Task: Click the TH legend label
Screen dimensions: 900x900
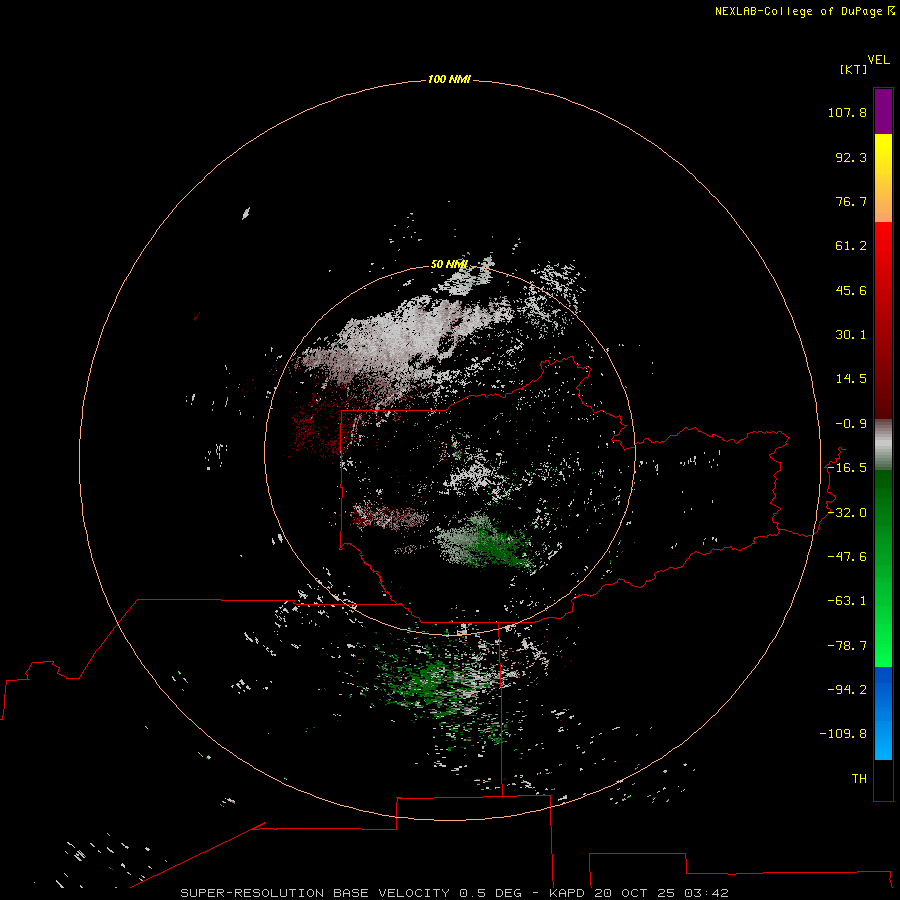Action: 859,779
